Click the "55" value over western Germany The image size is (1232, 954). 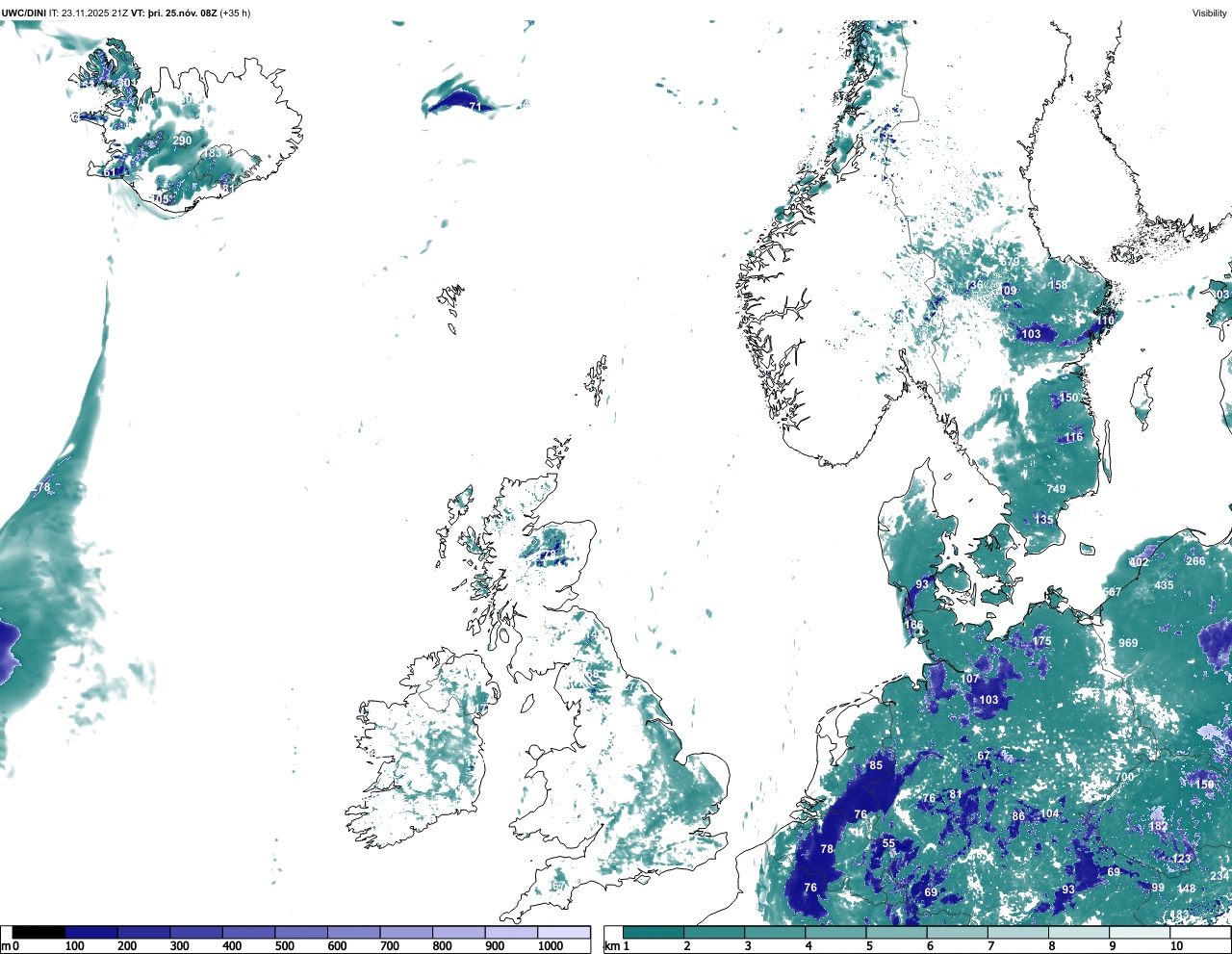click(x=888, y=843)
